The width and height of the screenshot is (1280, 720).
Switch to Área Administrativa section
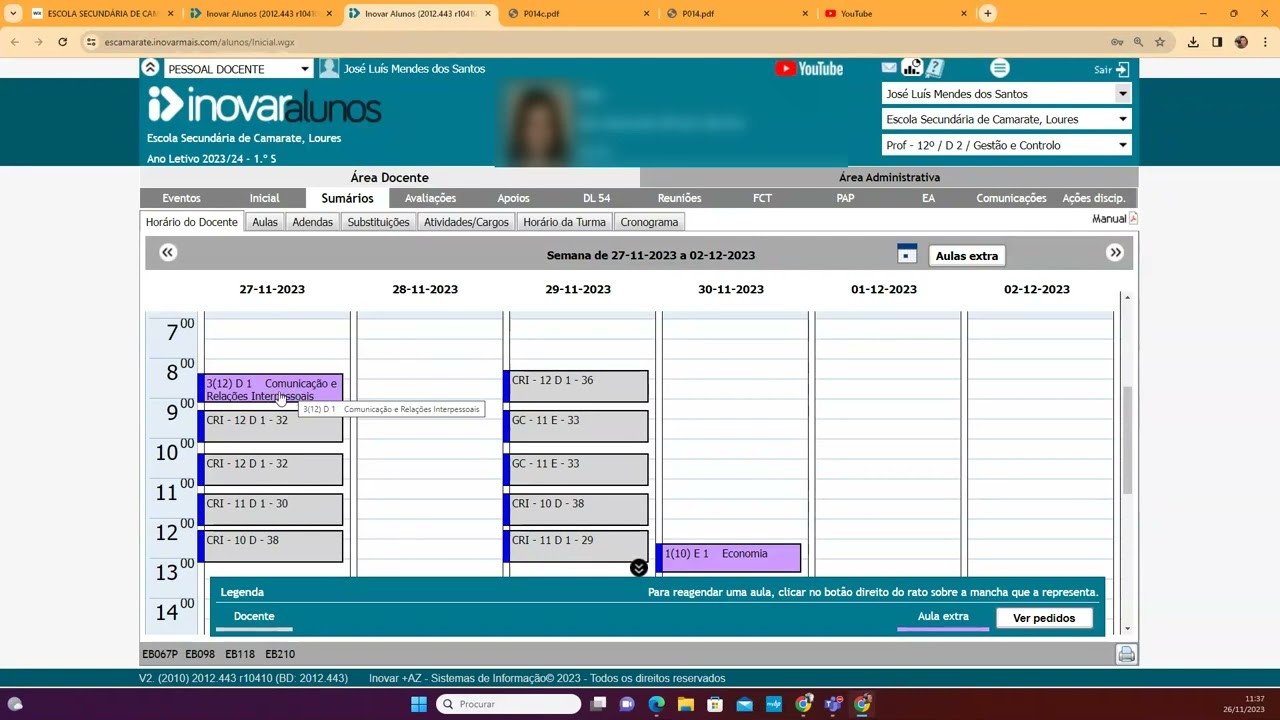point(889,177)
